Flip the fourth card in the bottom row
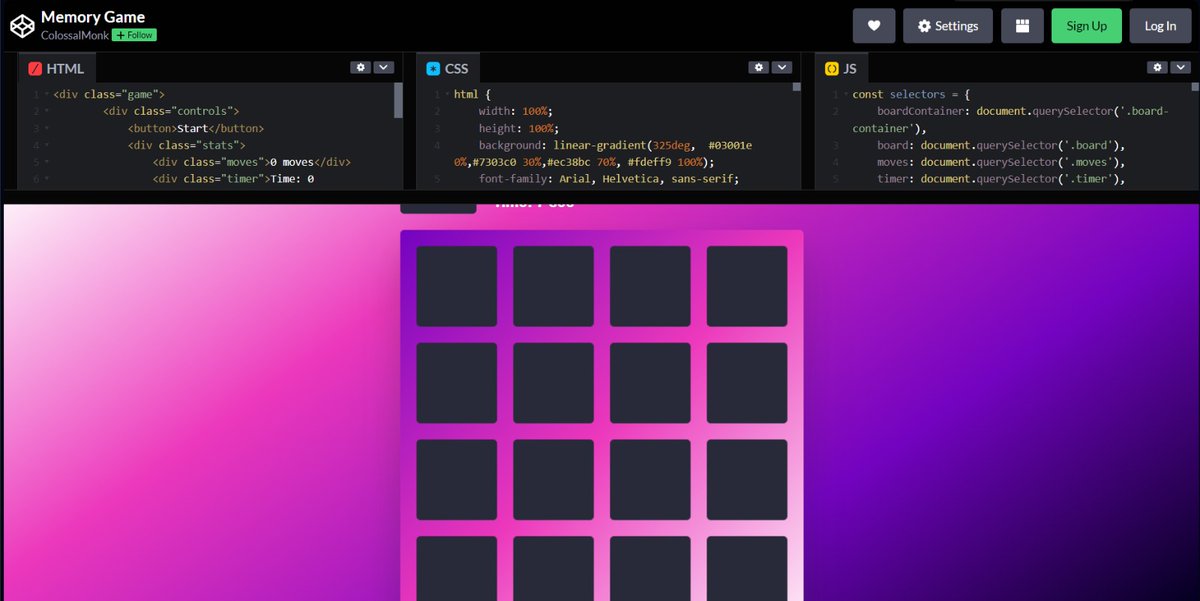The height and width of the screenshot is (601, 1200). [x=747, y=569]
